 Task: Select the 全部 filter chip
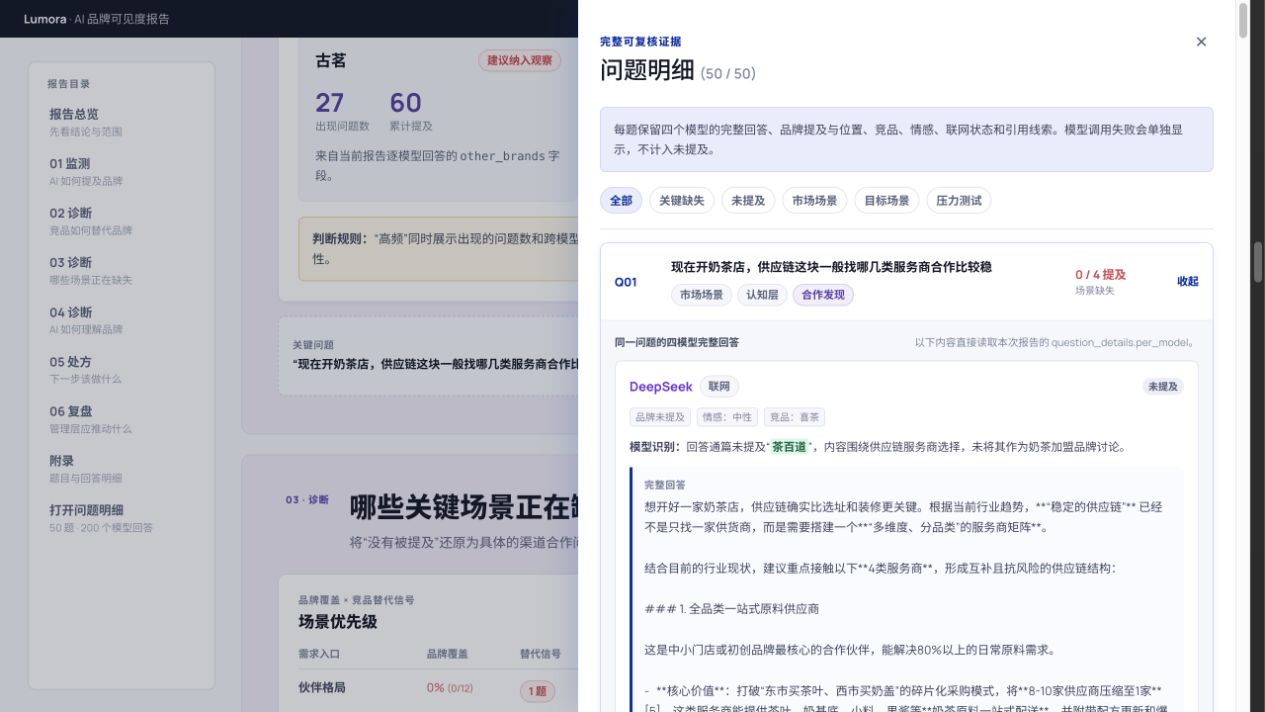[x=621, y=200]
